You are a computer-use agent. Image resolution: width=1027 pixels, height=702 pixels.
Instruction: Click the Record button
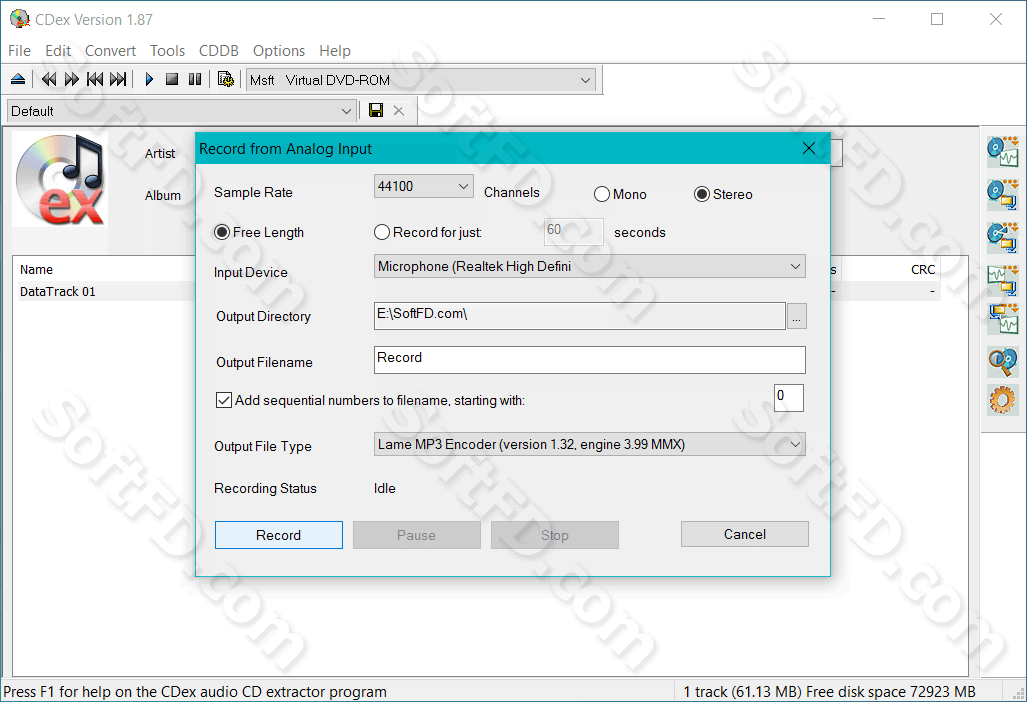pyautogui.click(x=278, y=535)
